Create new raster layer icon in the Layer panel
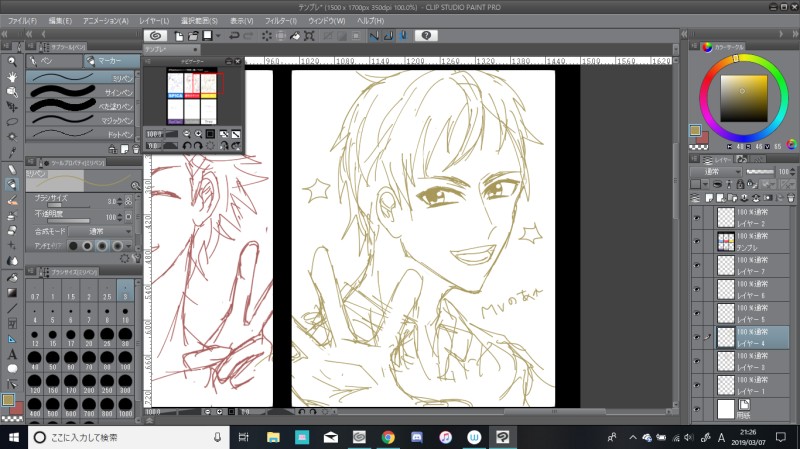The height and width of the screenshot is (449, 800). tap(709, 198)
